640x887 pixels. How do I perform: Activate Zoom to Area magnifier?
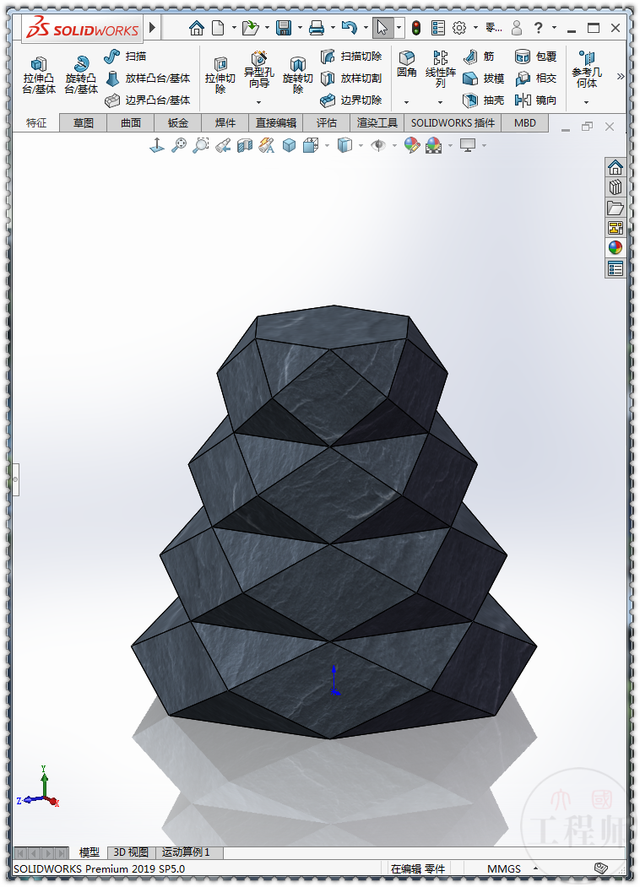tap(201, 145)
